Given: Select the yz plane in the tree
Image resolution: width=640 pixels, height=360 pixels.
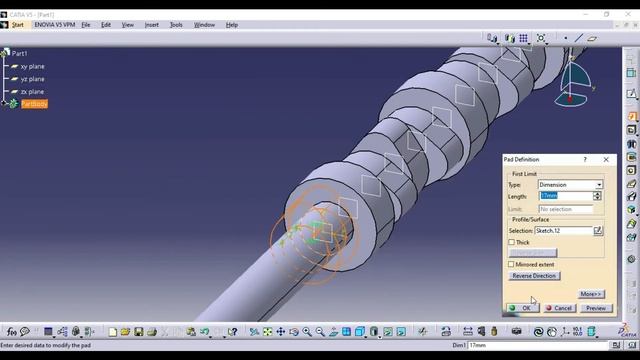Looking at the screenshot, I should (x=32, y=79).
